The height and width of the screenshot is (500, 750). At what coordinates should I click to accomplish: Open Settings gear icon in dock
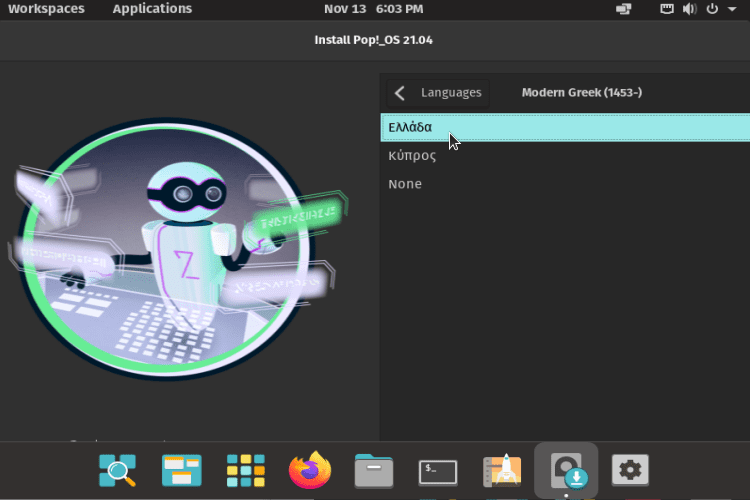pyautogui.click(x=630, y=470)
